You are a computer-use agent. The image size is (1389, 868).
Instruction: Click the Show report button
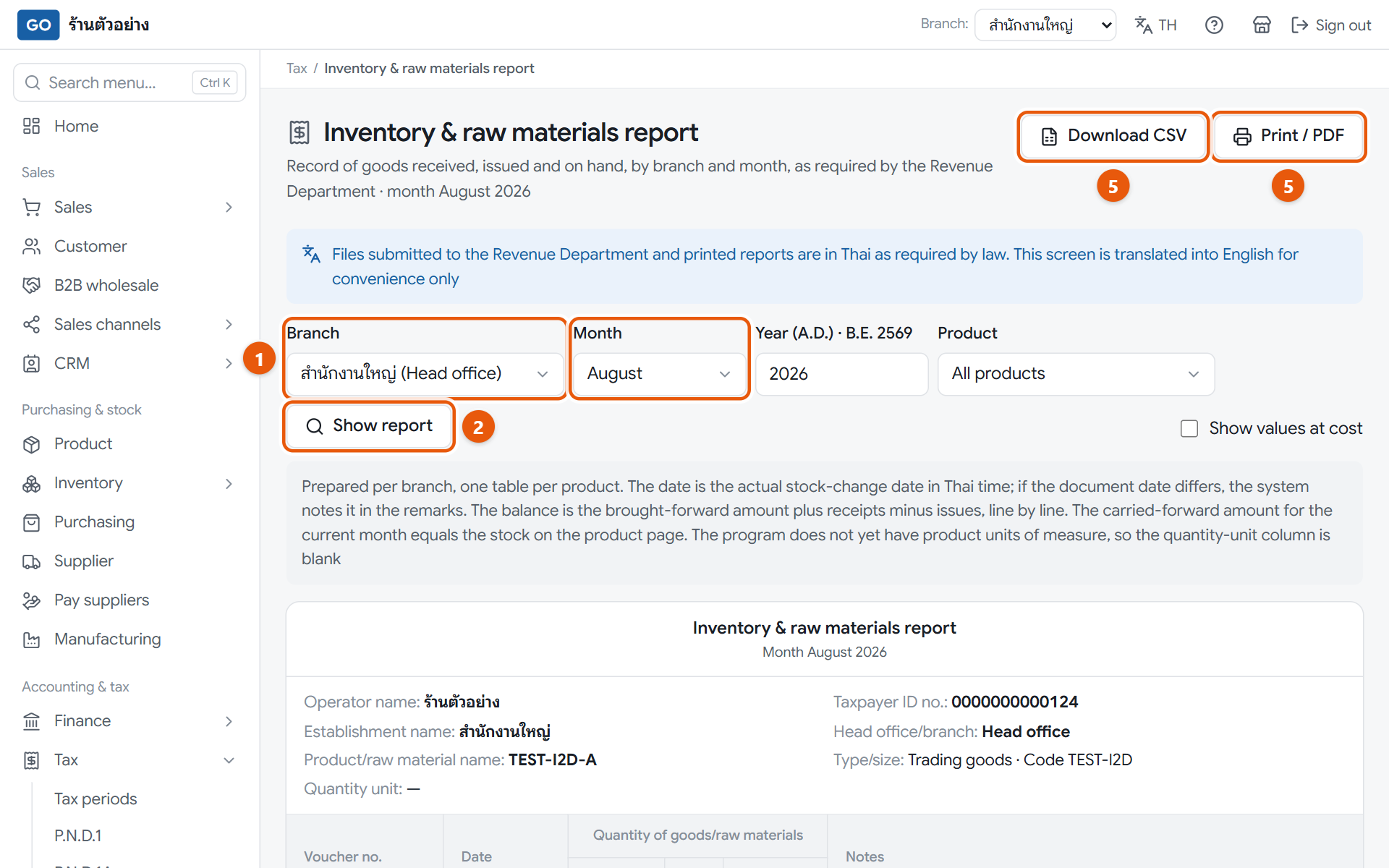click(369, 426)
